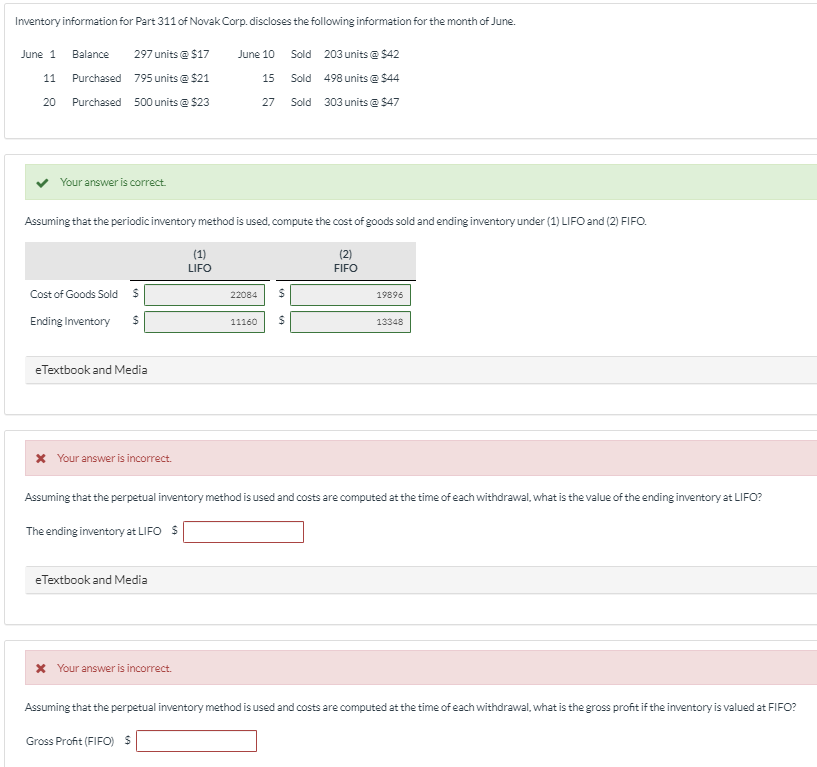Click the green checkmark success icon

tap(42, 183)
